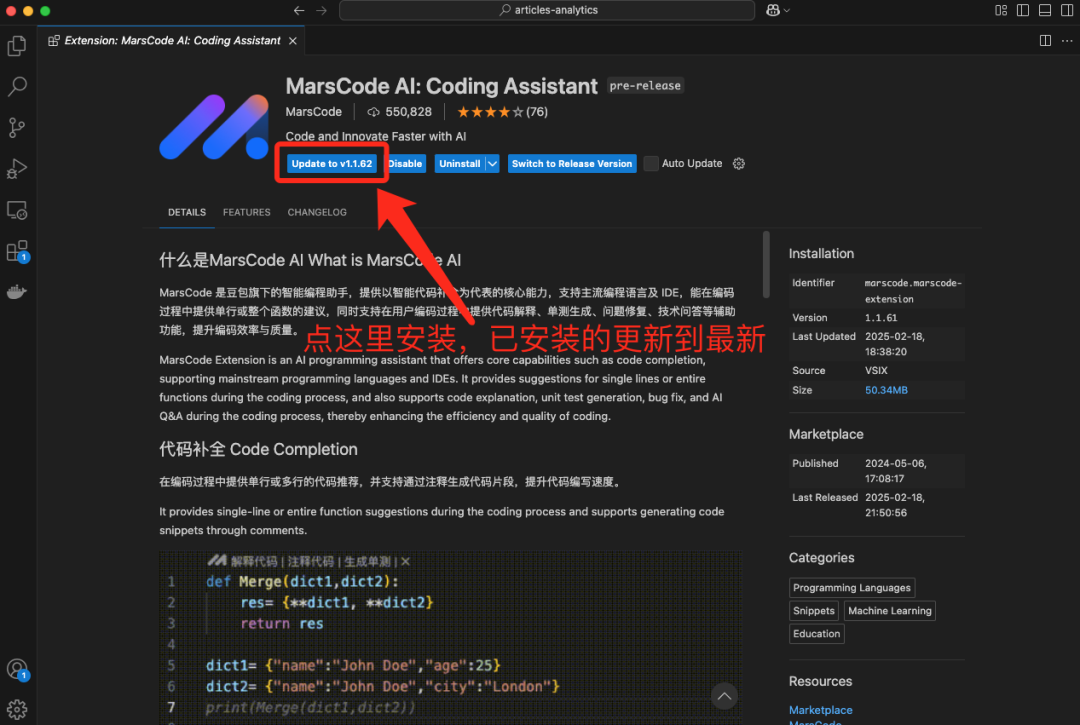Open the Manage gear in activity bar
1080x725 pixels.
(x=17, y=709)
